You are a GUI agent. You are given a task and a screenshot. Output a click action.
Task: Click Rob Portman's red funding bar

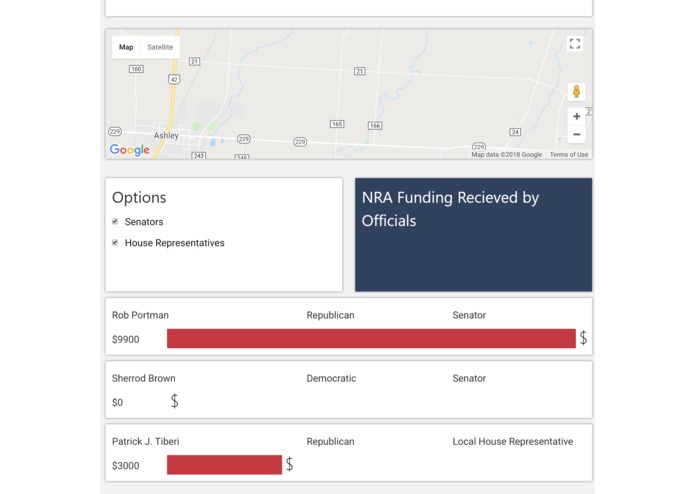pyautogui.click(x=371, y=338)
